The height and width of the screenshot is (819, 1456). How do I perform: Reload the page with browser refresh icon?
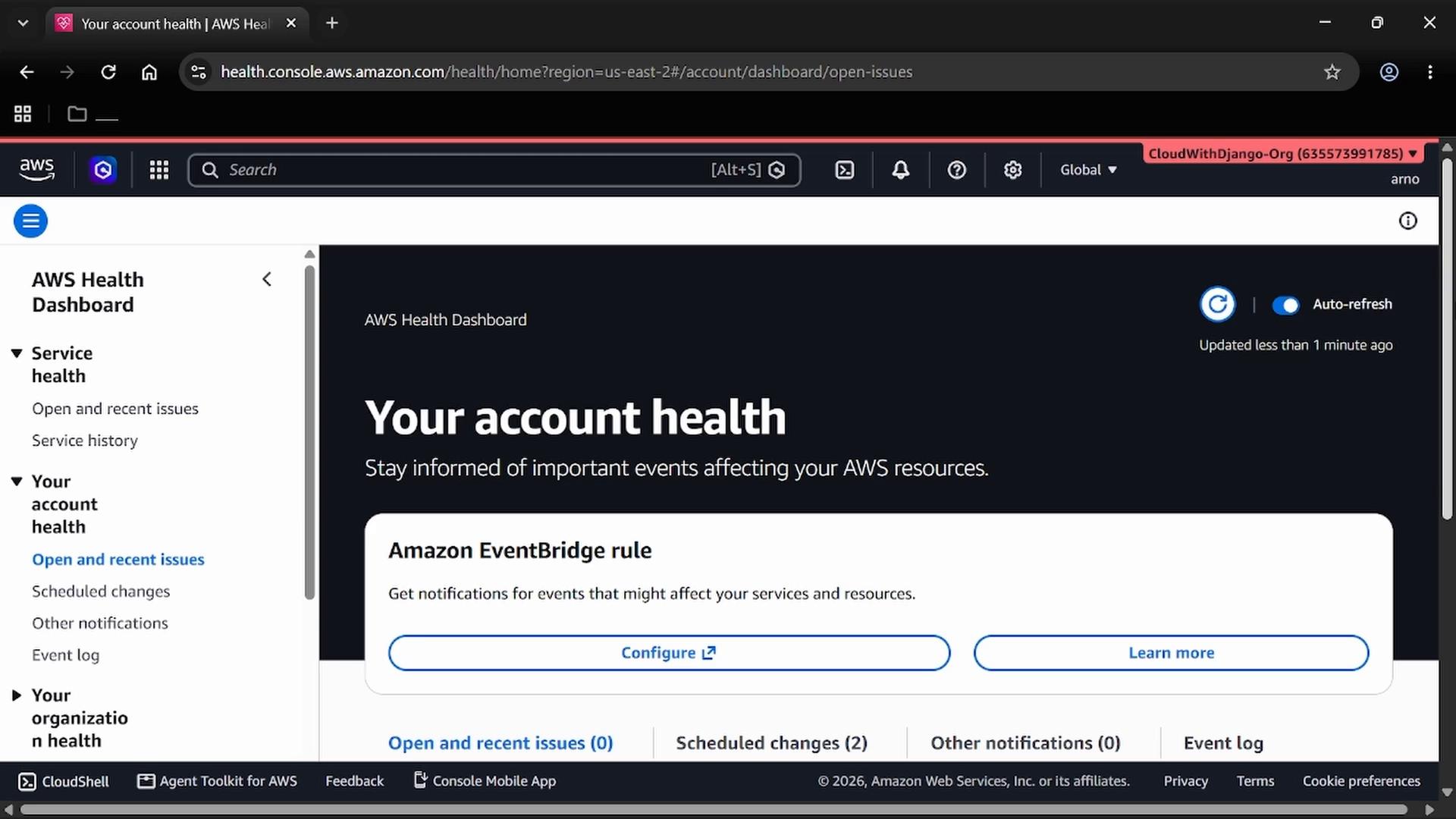pos(108,72)
